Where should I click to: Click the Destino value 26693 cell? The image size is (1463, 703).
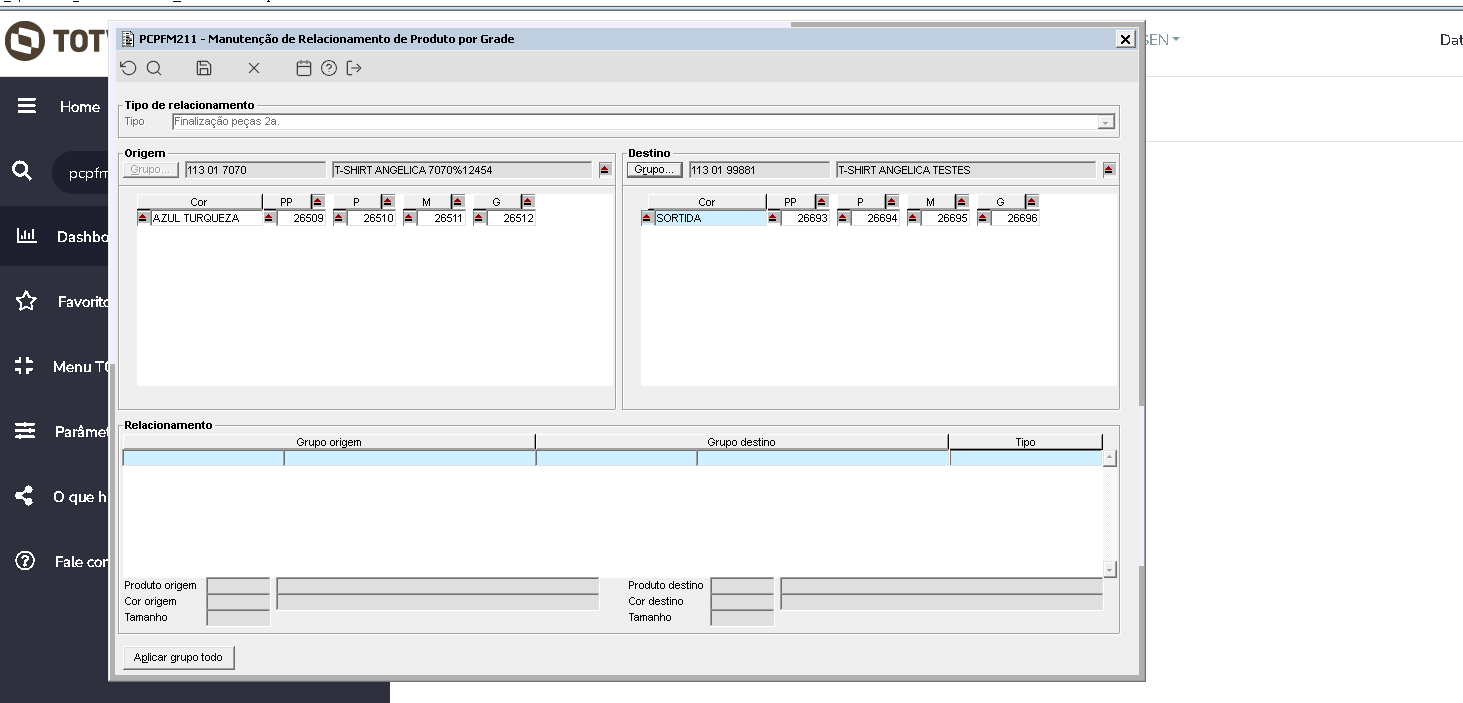pos(805,218)
